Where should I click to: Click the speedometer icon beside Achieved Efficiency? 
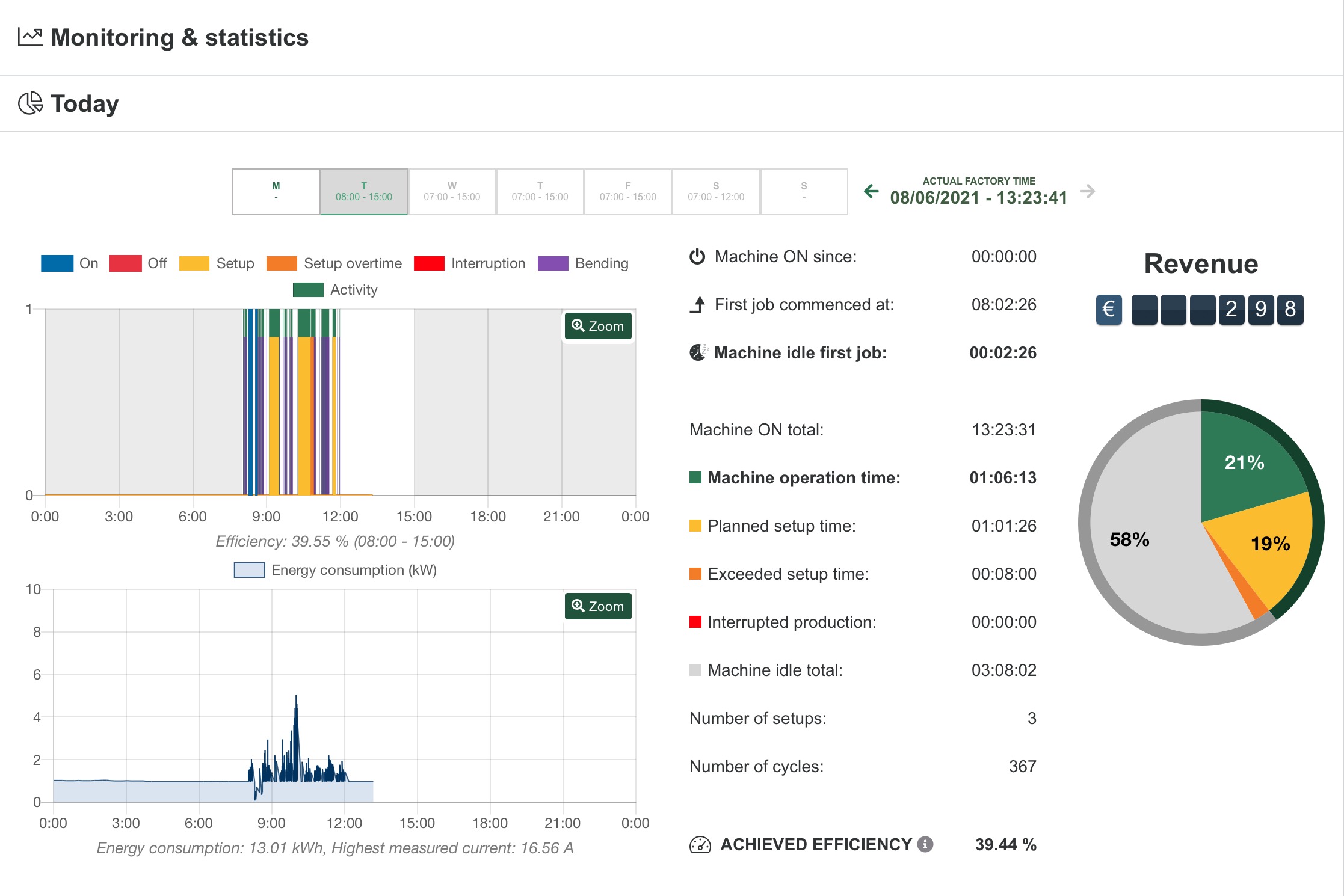[700, 845]
